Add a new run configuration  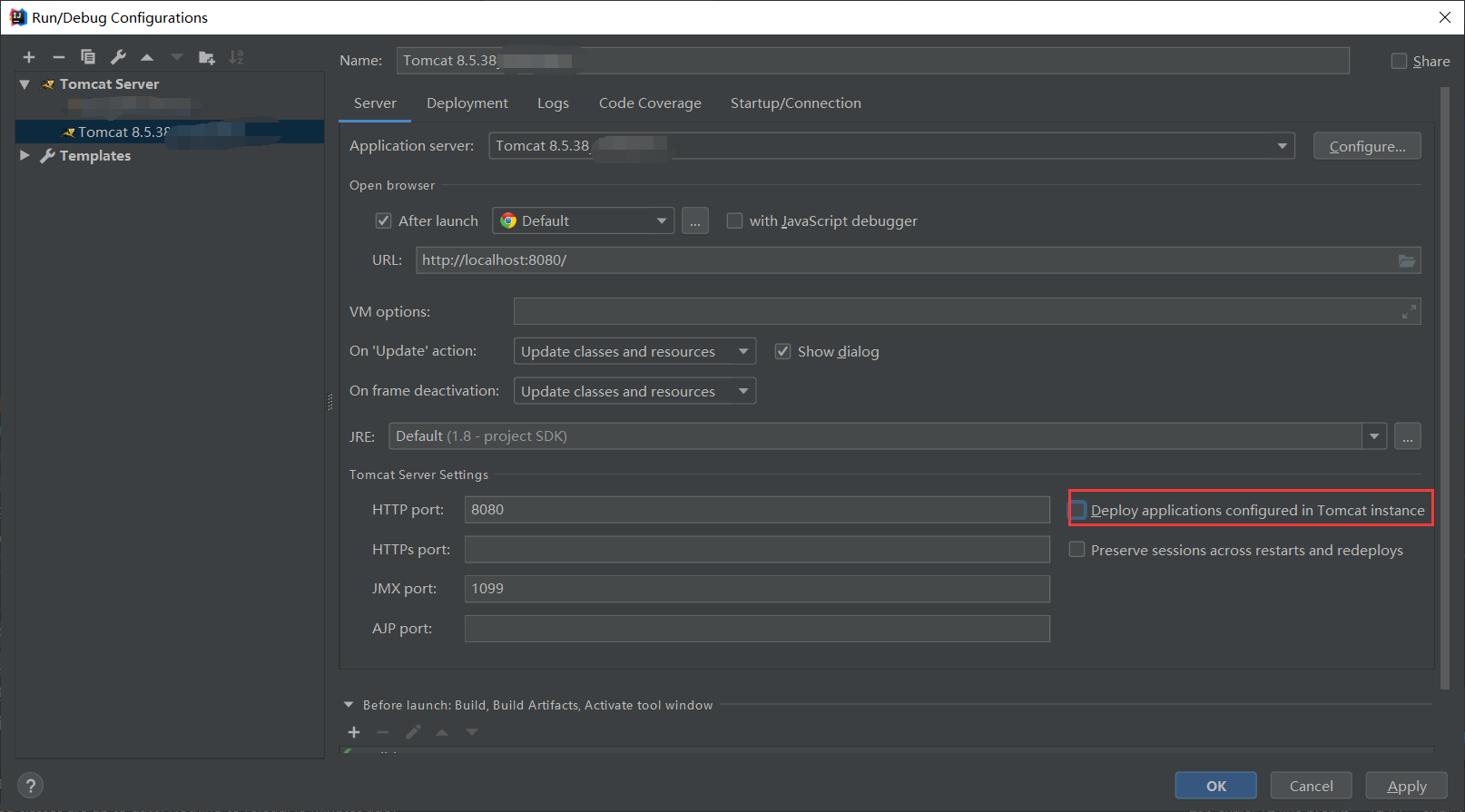click(29, 57)
